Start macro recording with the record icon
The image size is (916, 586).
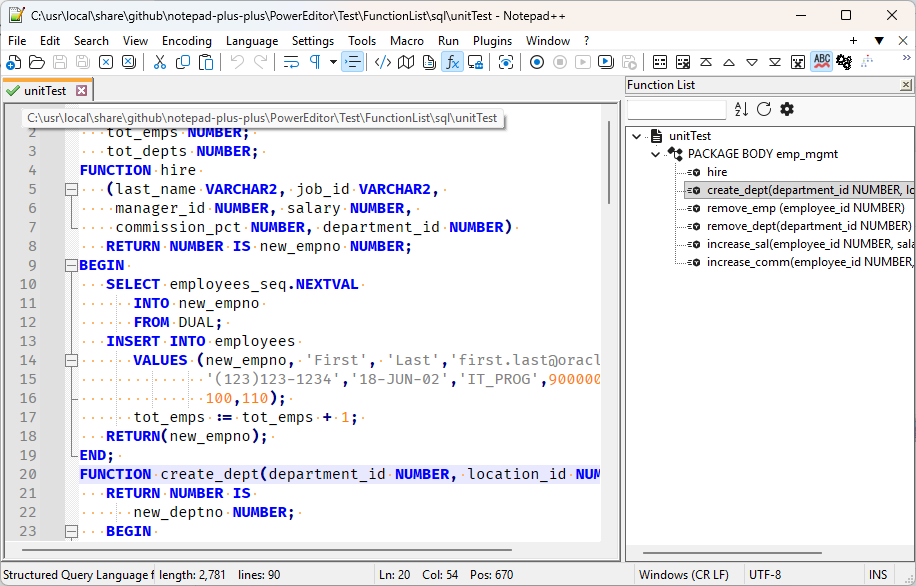(537, 62)
